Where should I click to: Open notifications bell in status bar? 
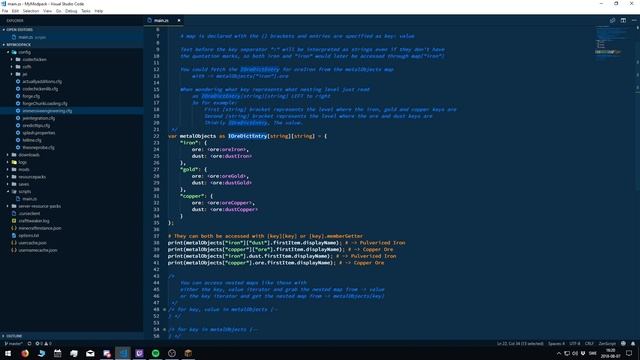[x=633, y=344]
